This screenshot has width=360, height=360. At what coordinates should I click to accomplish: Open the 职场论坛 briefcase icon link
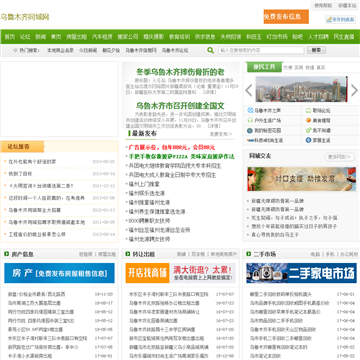(318, 110)
